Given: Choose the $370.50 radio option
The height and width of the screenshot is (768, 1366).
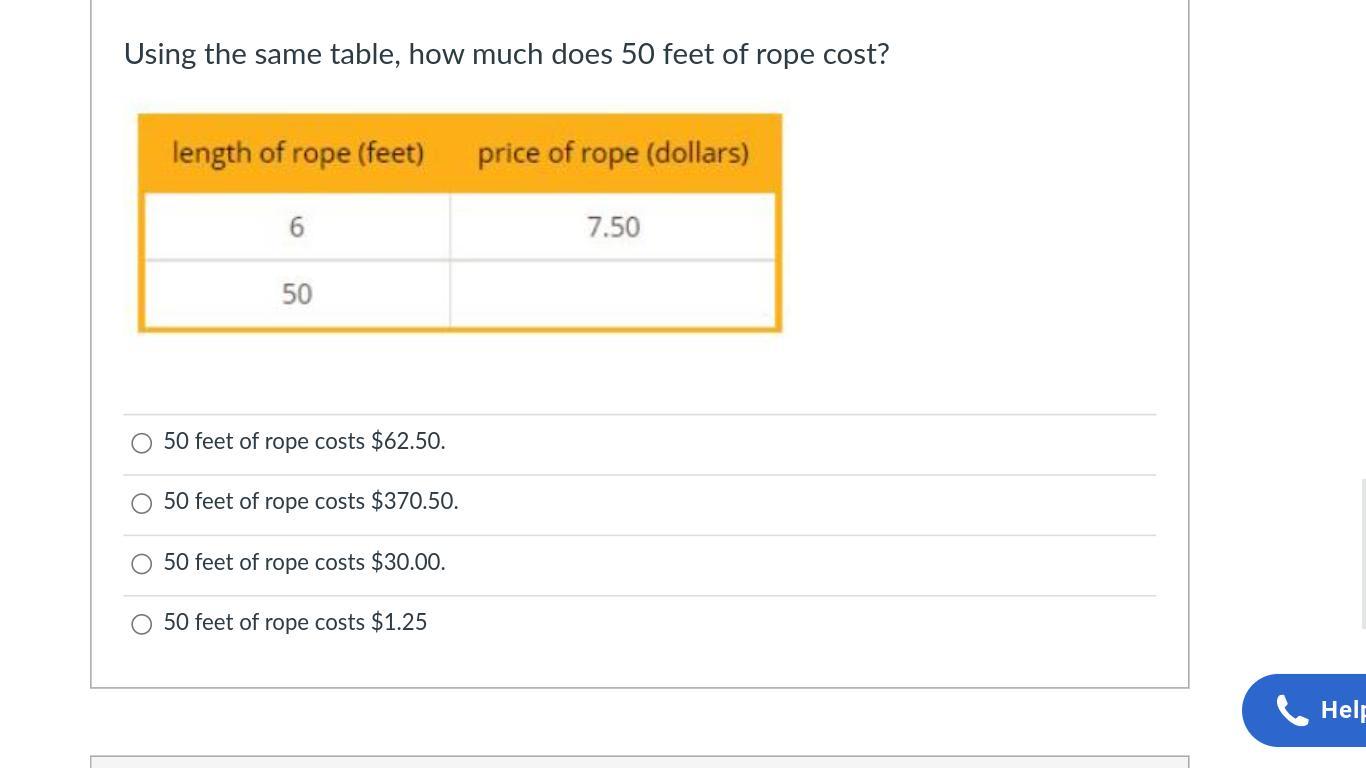Looking at the screenshot, I should pos(142,503).
